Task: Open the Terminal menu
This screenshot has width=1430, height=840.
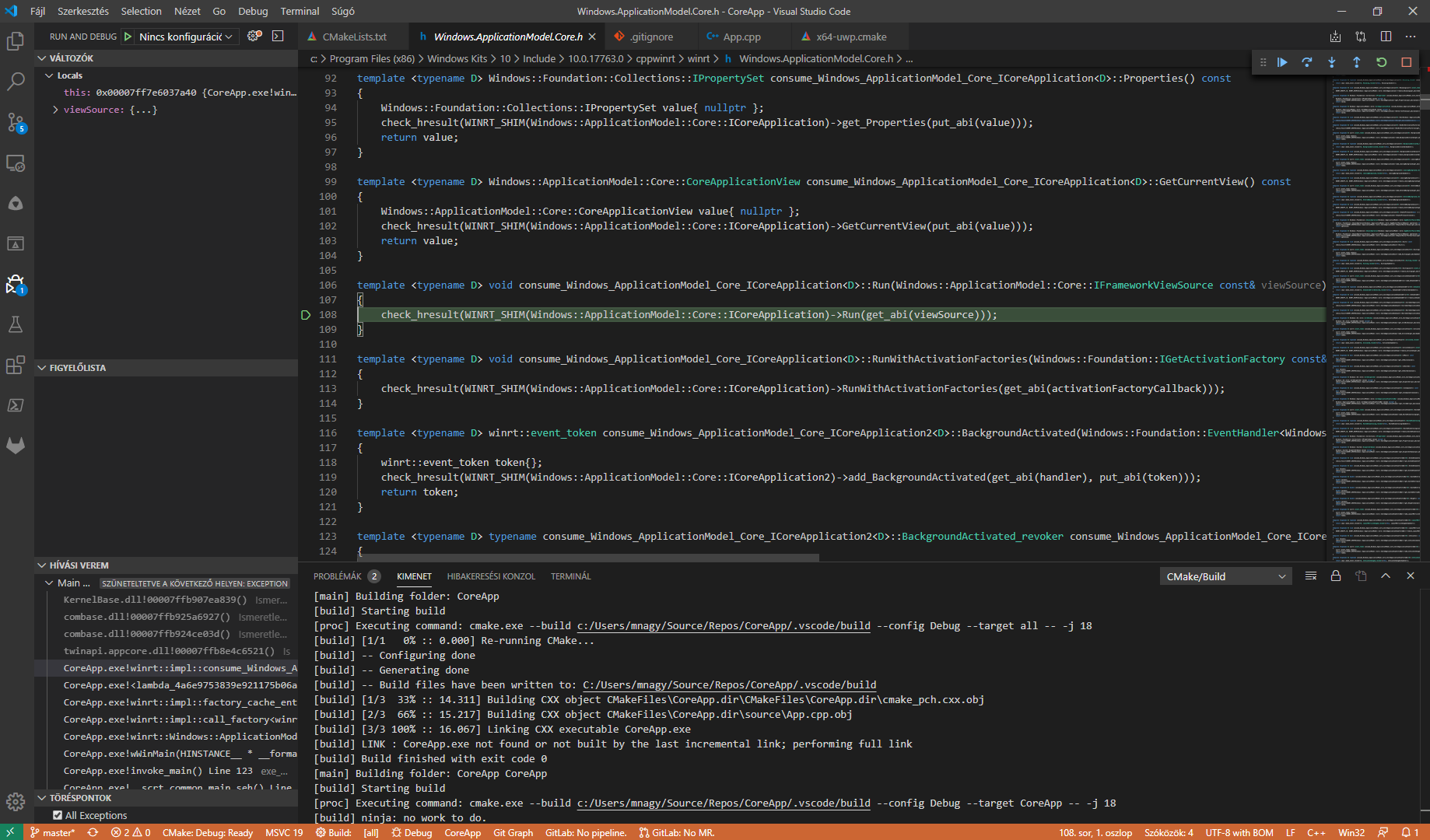Action: 300,11
